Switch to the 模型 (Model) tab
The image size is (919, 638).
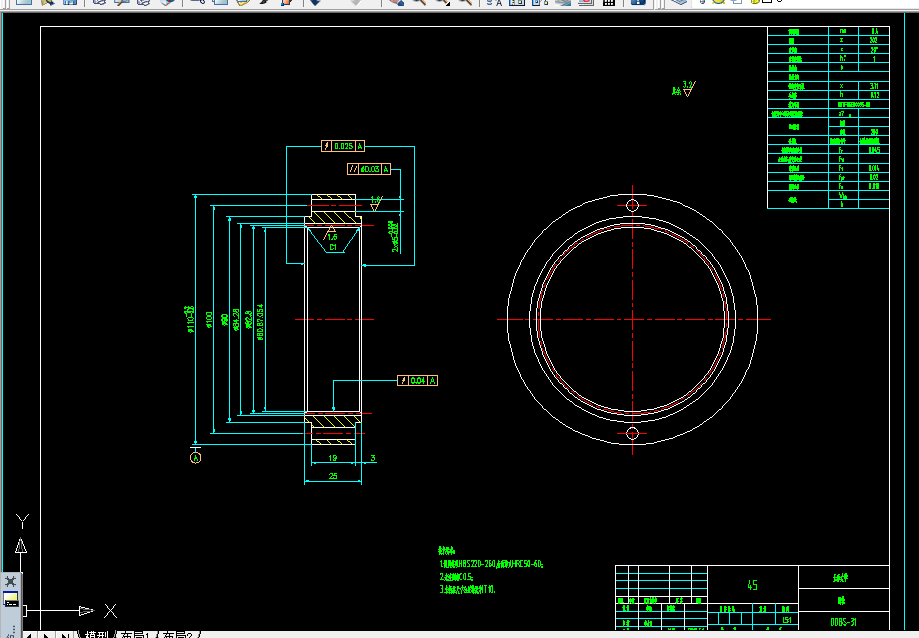(96, 634)
